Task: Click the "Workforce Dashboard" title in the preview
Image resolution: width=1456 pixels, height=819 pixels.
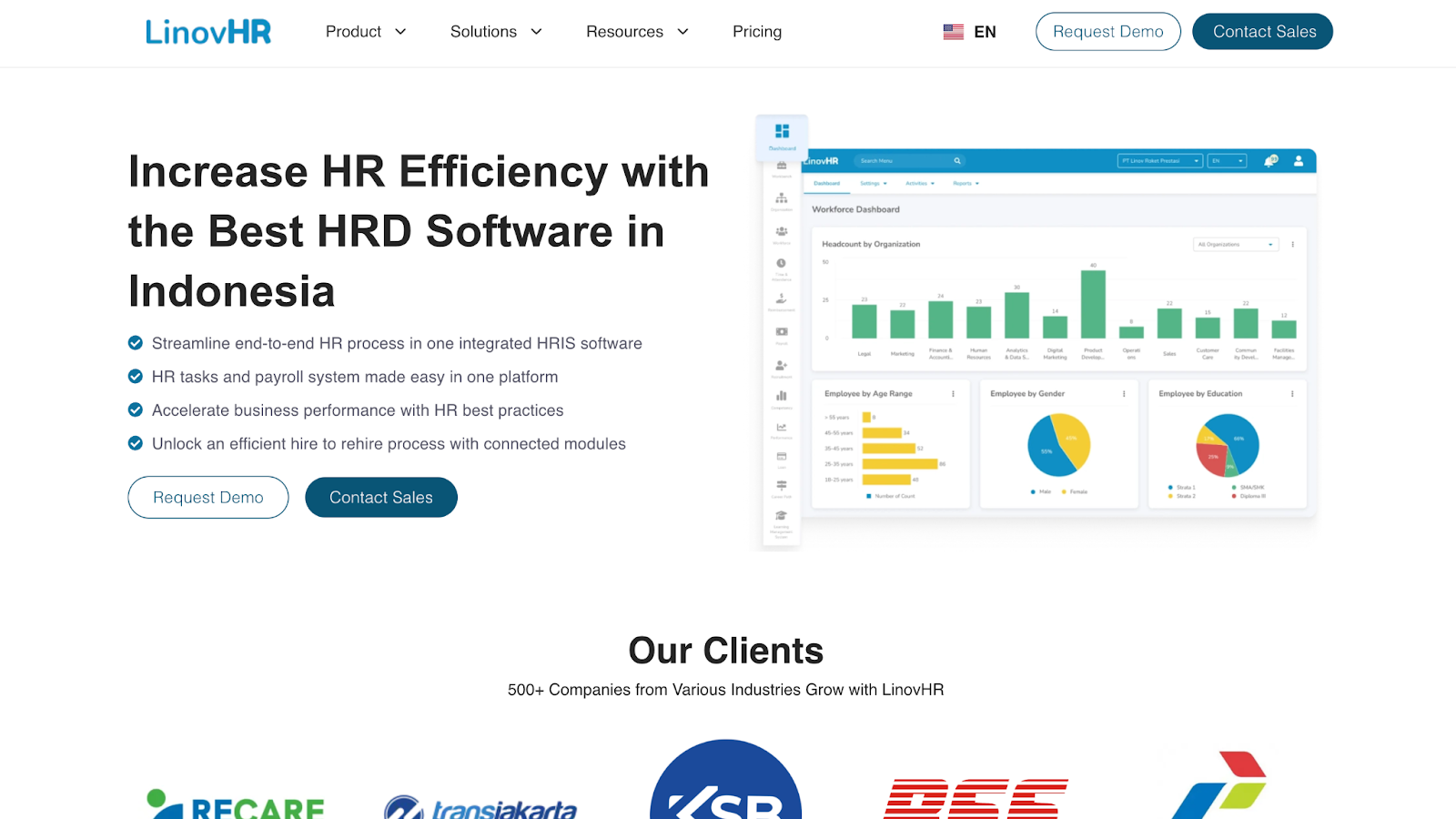Action: (x=855, y=209)
